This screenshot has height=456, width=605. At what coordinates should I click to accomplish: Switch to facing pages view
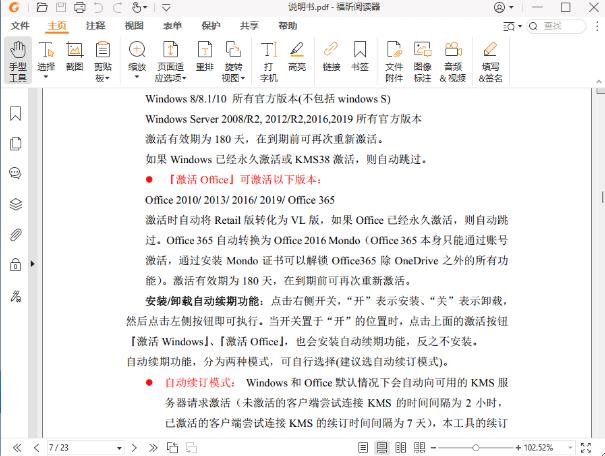click(x=401, y=448)
